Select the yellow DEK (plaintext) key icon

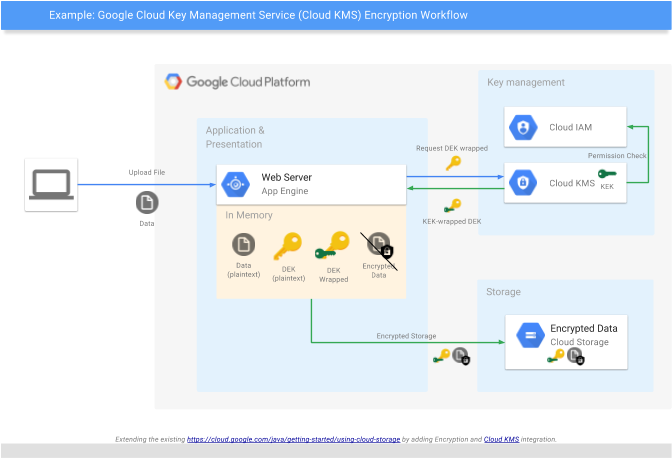coord(289,247)
